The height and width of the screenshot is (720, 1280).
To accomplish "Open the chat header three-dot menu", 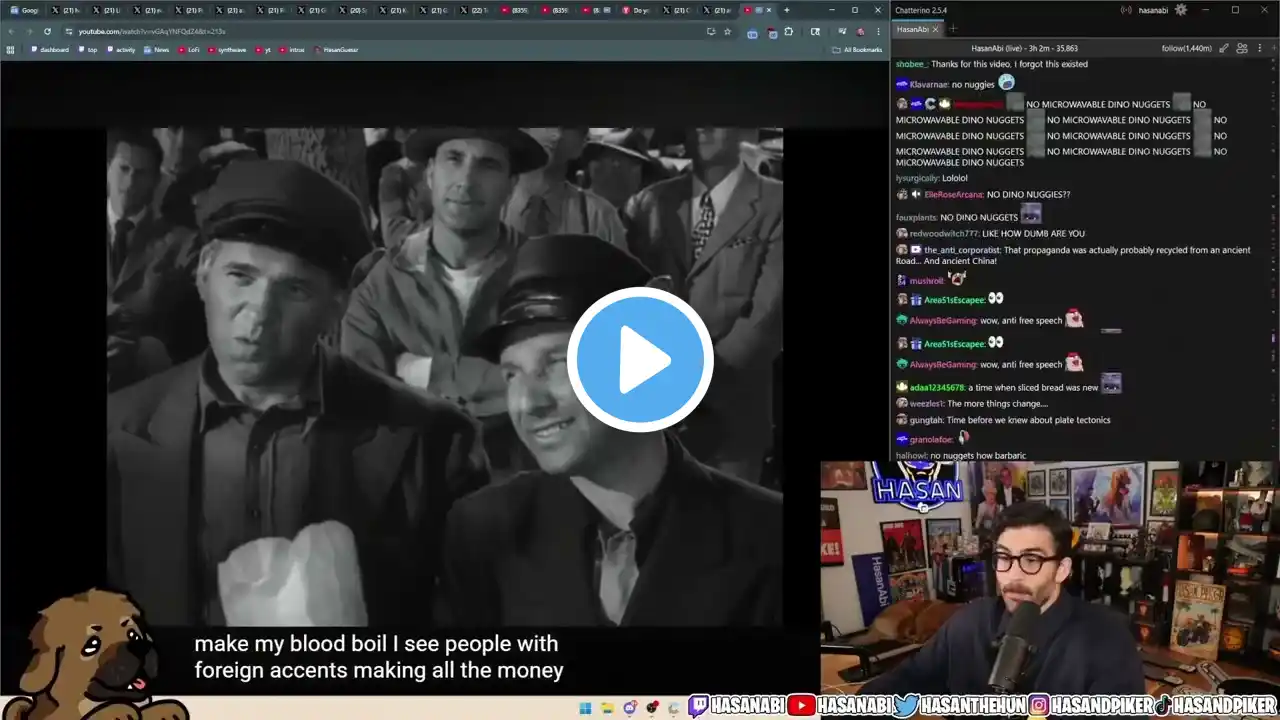I will (1260, 48).
